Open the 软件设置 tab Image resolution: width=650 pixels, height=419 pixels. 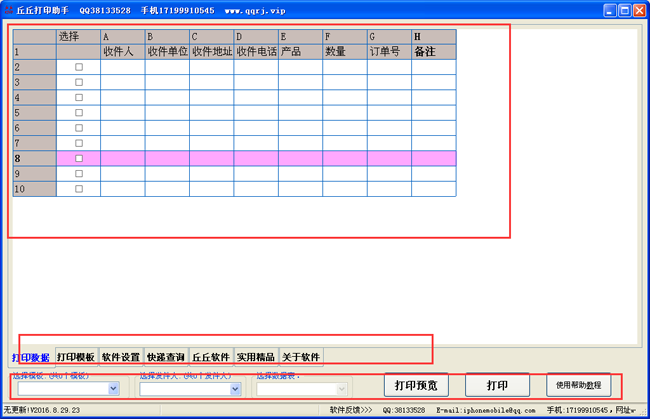coord(121,357)
